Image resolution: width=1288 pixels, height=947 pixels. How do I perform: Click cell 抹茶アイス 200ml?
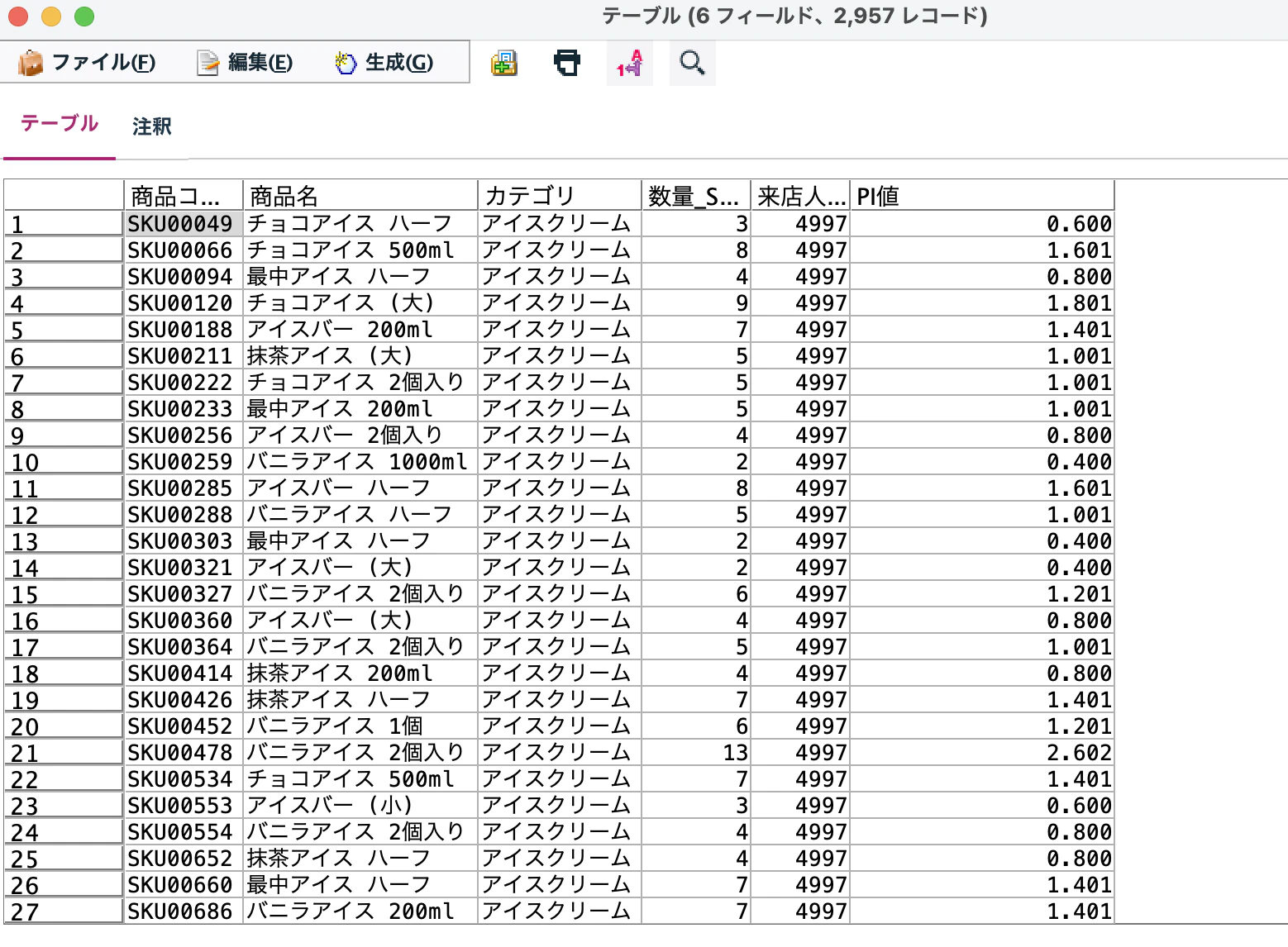[360, 673]
